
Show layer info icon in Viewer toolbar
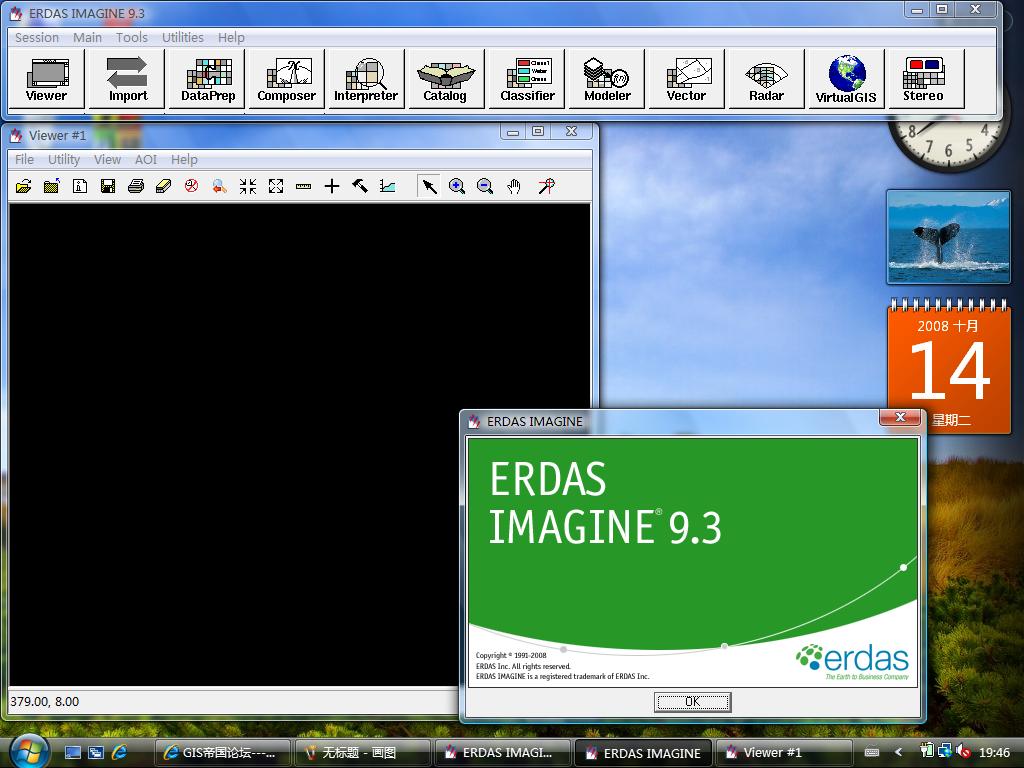point(80,187)
